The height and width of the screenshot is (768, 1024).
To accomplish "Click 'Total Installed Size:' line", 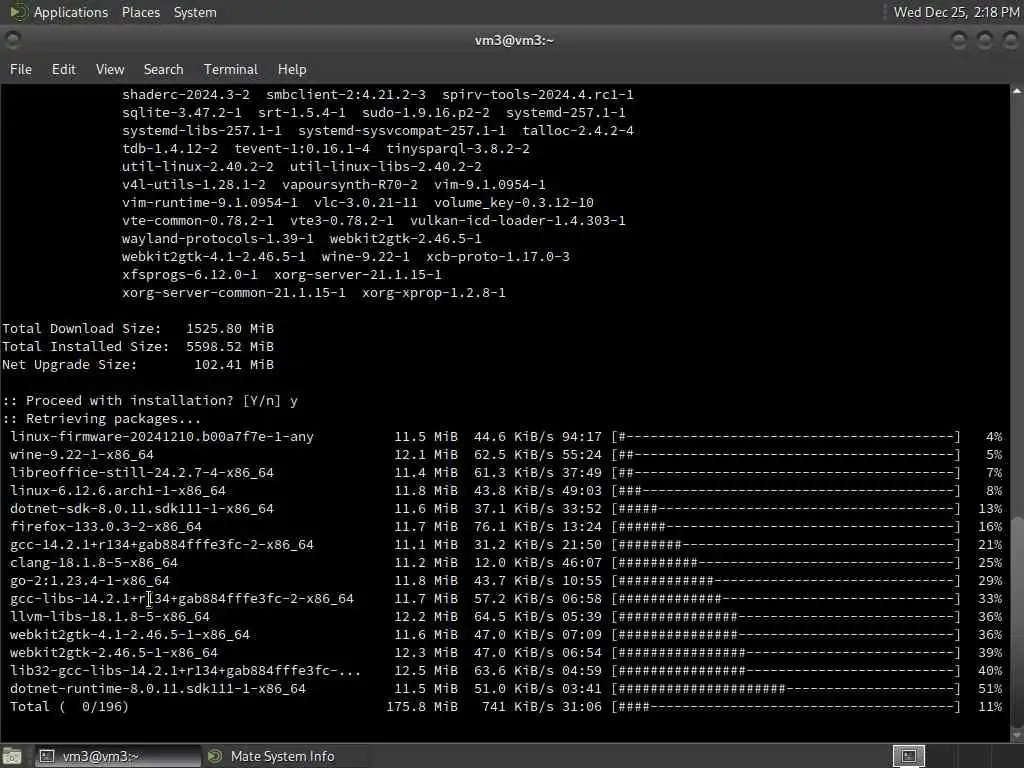I will (x=138, y=347).
